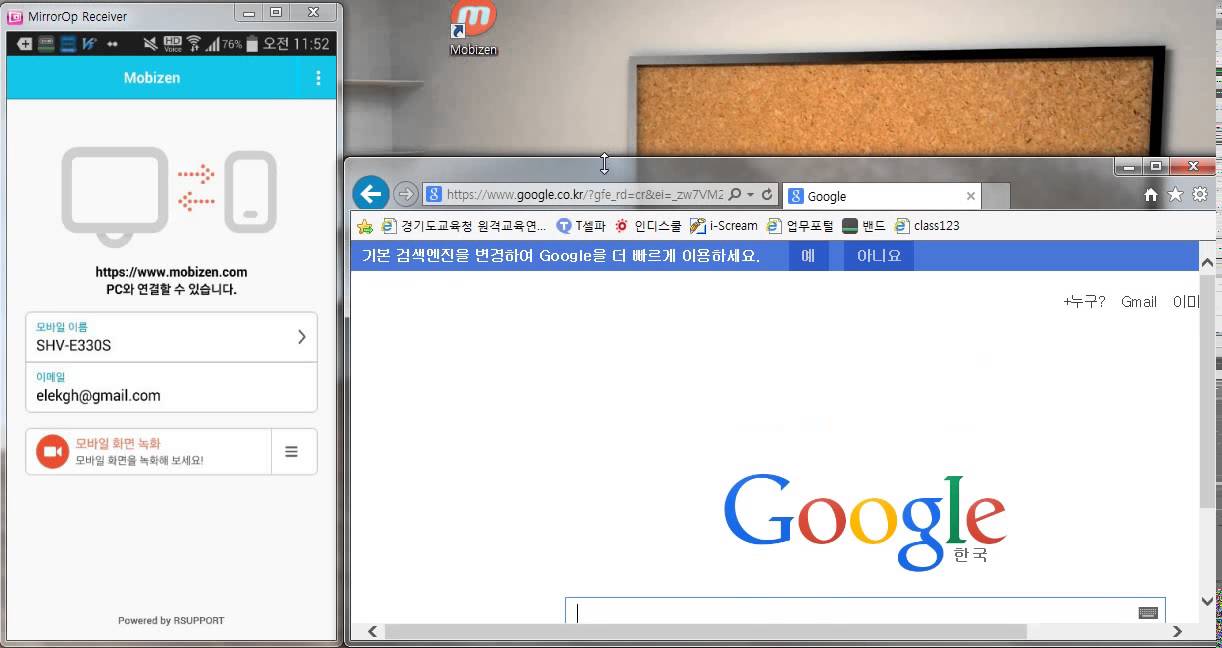Maximize the Internet Explorer window
Viewport: 1222px width, 648px height.
pyautogui.click(x=1156, y=165)
